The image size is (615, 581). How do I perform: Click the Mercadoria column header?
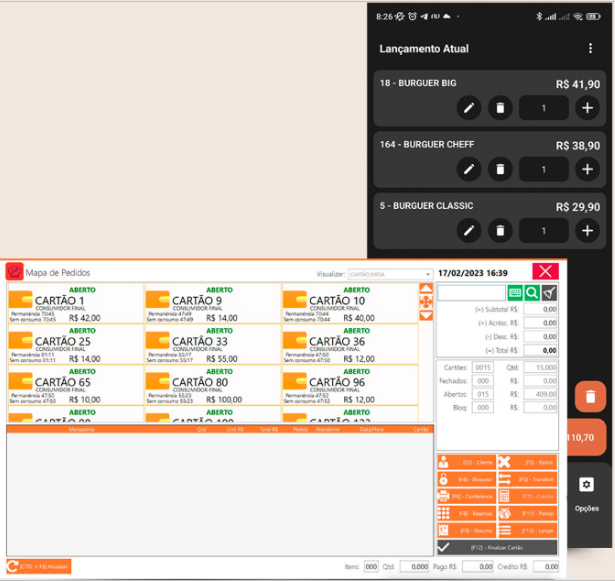(81, 429)
